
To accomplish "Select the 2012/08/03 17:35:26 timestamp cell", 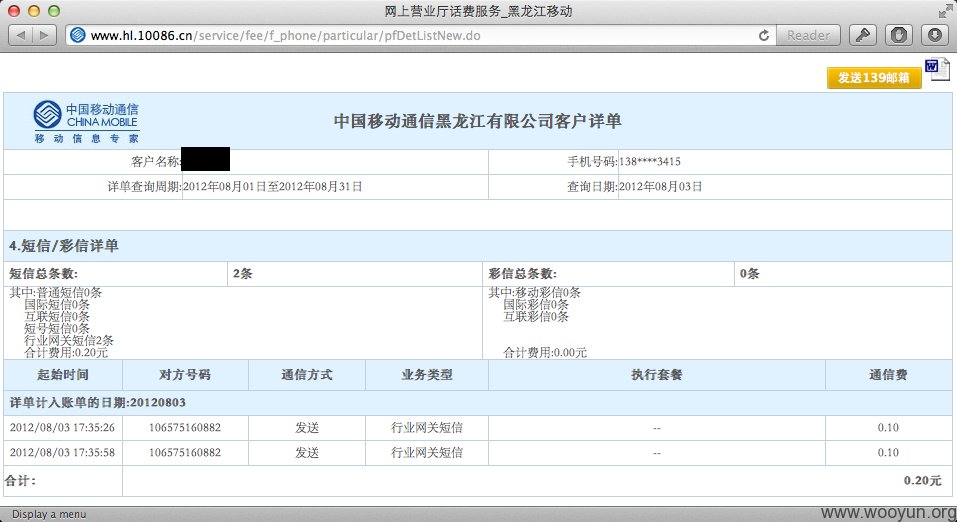I will click(x=62, y=427).
